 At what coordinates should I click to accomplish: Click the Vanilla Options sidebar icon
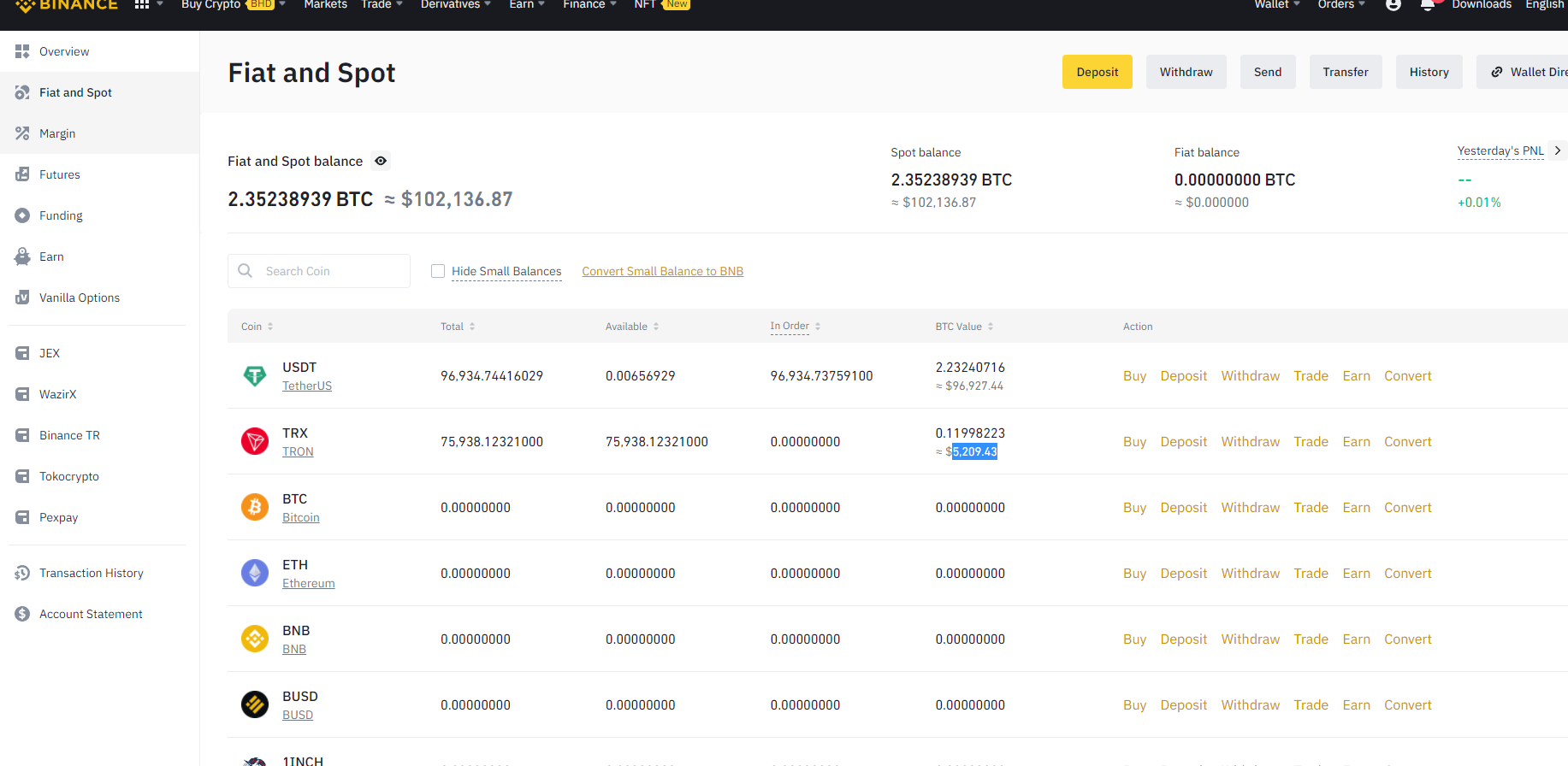coord(22,298)
